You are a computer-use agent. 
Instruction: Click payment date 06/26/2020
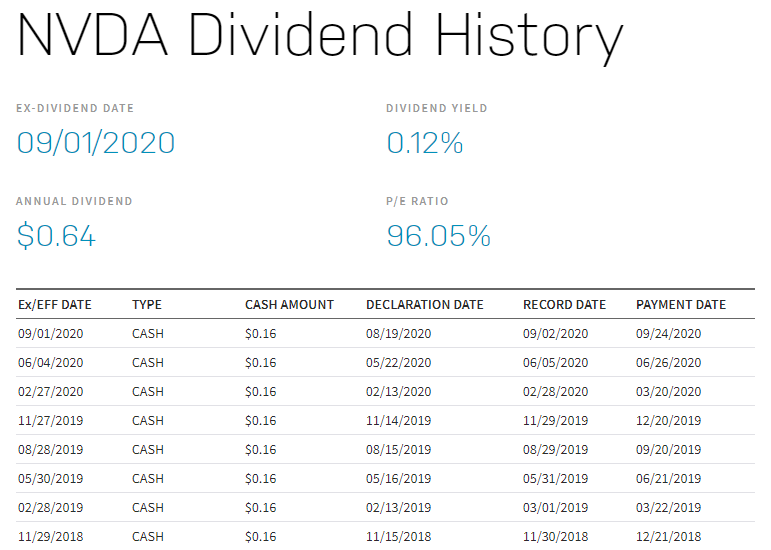[x=669, y=363]
